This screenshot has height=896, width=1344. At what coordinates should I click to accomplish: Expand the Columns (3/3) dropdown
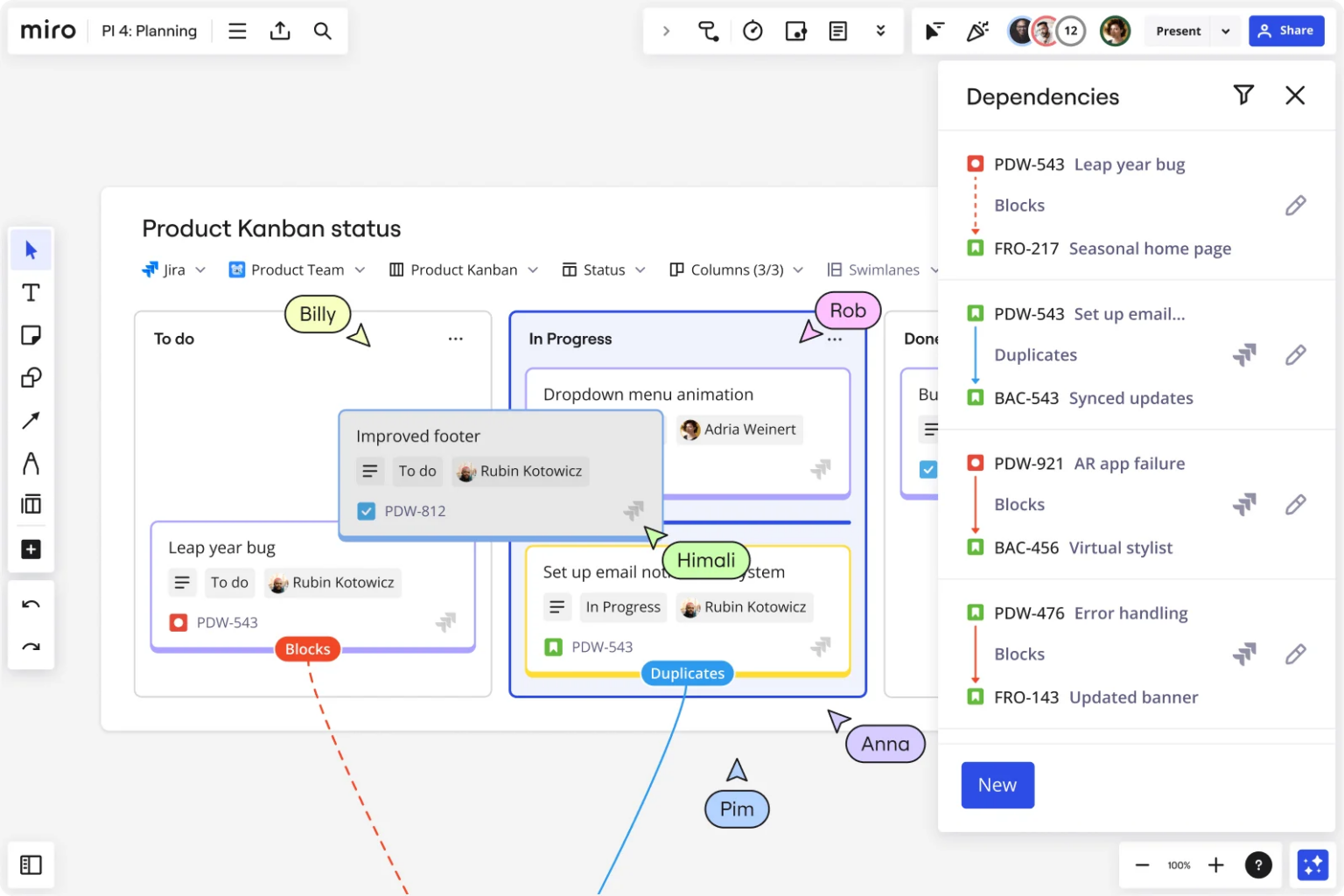coord(736,269)
